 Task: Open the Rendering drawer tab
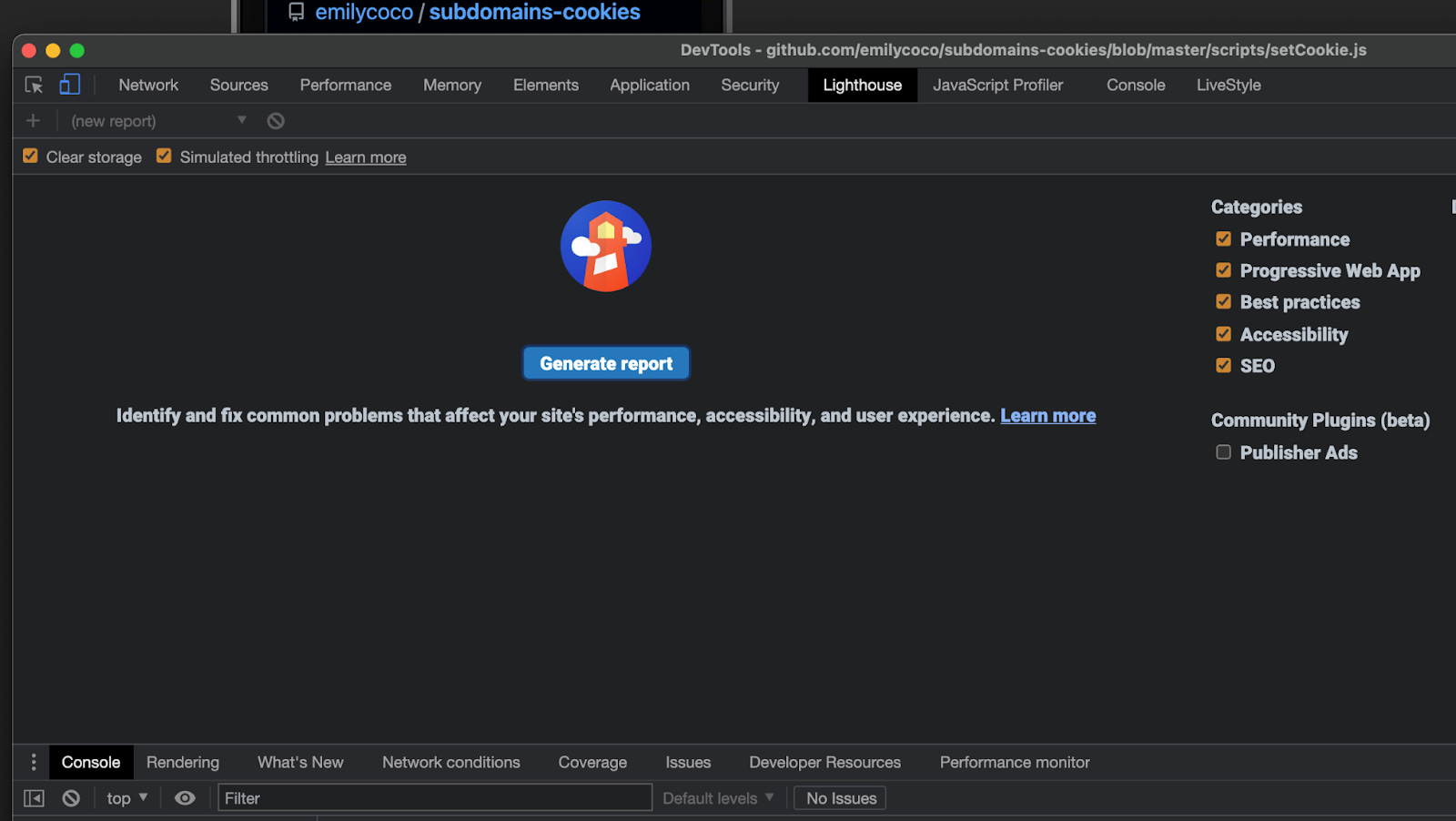(x=183, y=762)
